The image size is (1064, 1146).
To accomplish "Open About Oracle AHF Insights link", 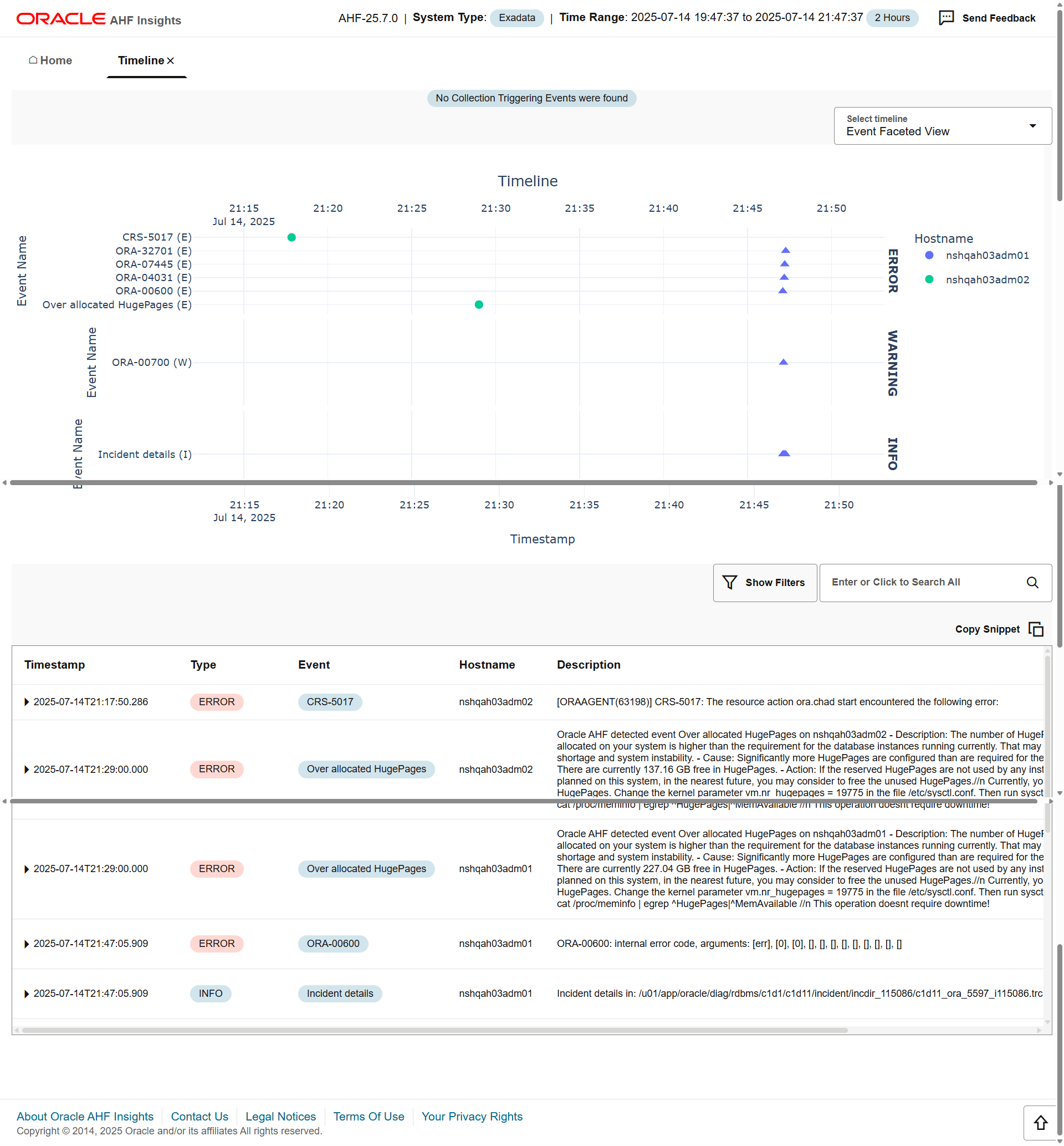I will point(85,1116).
